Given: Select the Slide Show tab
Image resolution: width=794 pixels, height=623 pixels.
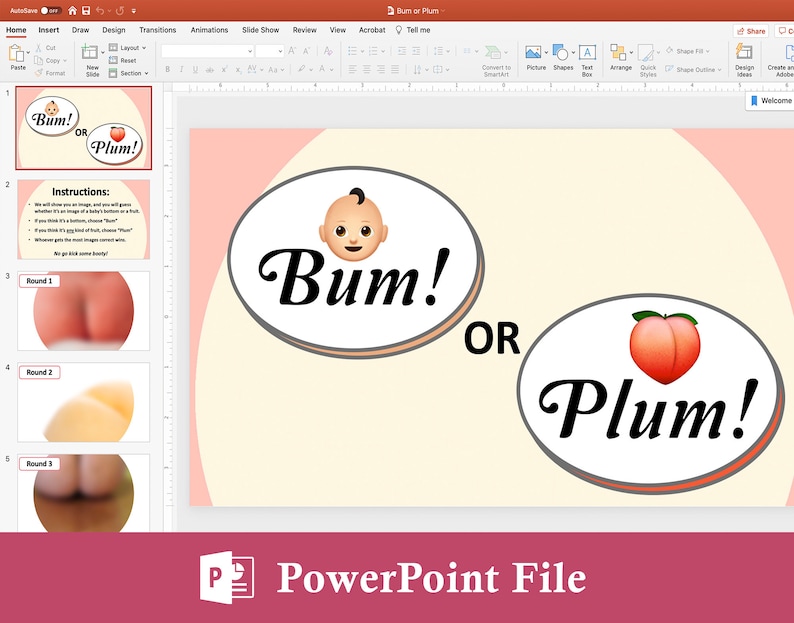Looking at the screenshot, I should pyautogui.click(x=260, y=30).
